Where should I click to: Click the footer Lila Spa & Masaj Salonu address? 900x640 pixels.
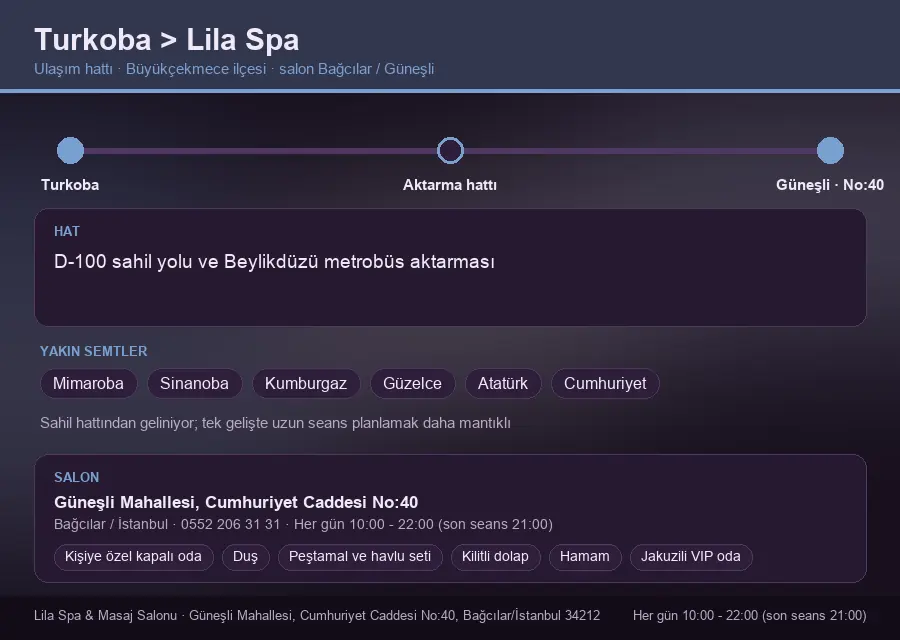point(317,615)
